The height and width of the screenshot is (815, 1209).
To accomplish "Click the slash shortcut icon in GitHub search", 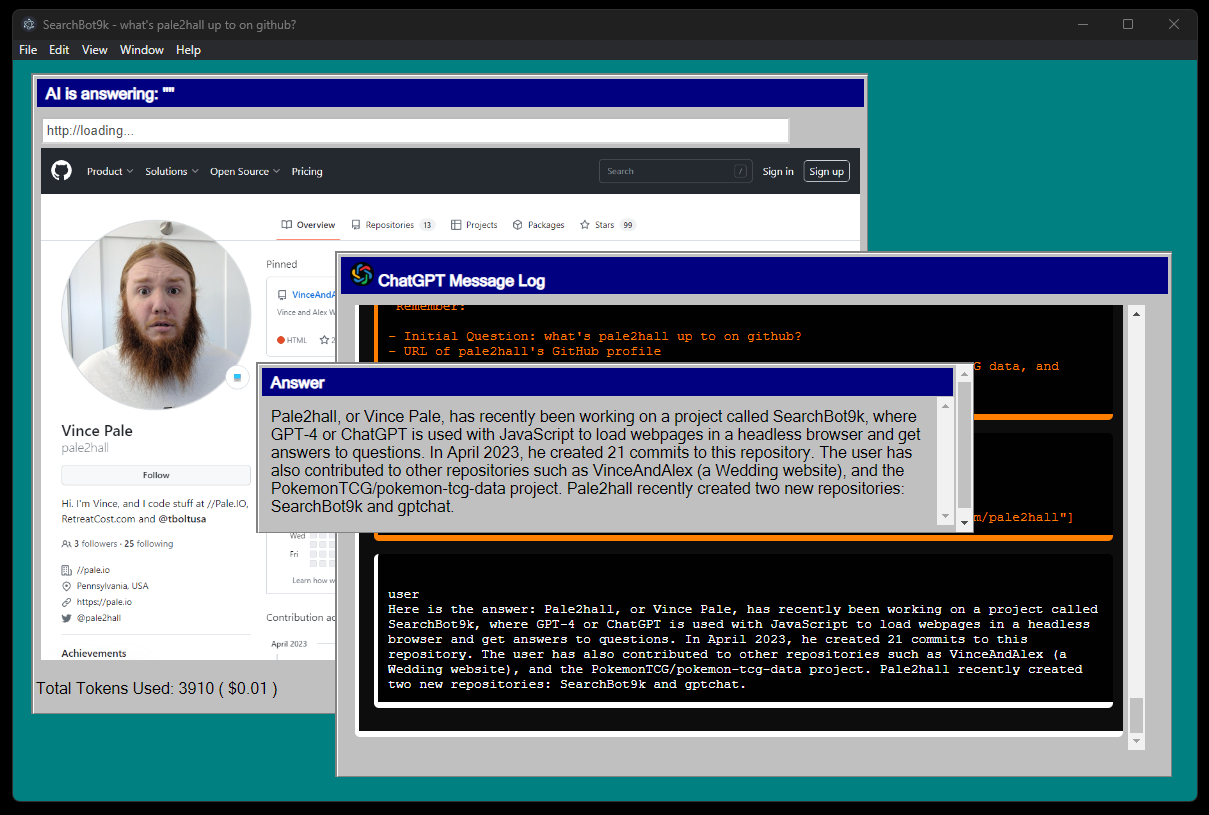I will [740, 171].
